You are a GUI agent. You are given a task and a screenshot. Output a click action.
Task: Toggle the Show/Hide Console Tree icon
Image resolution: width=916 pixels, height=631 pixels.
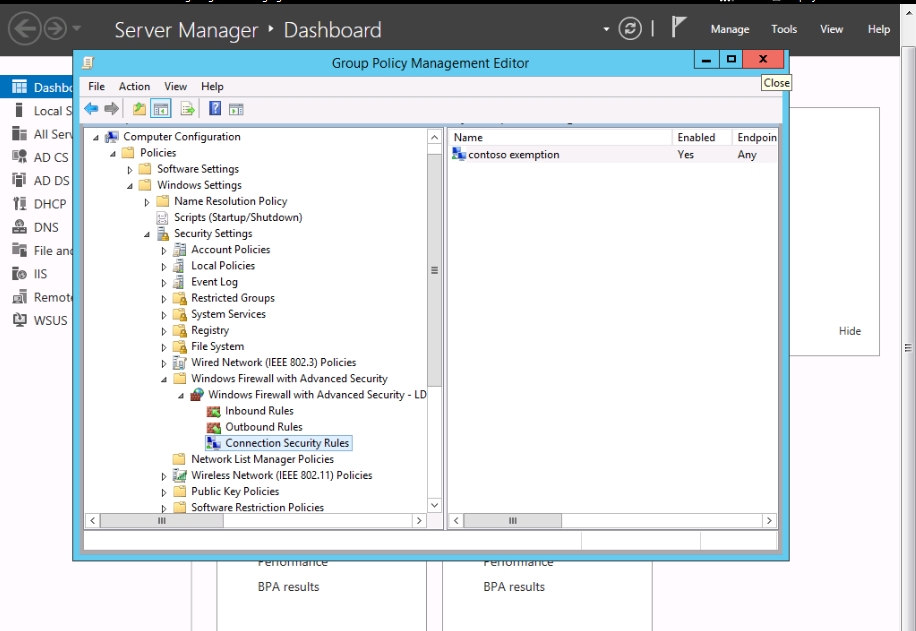(x=160, y=109)
